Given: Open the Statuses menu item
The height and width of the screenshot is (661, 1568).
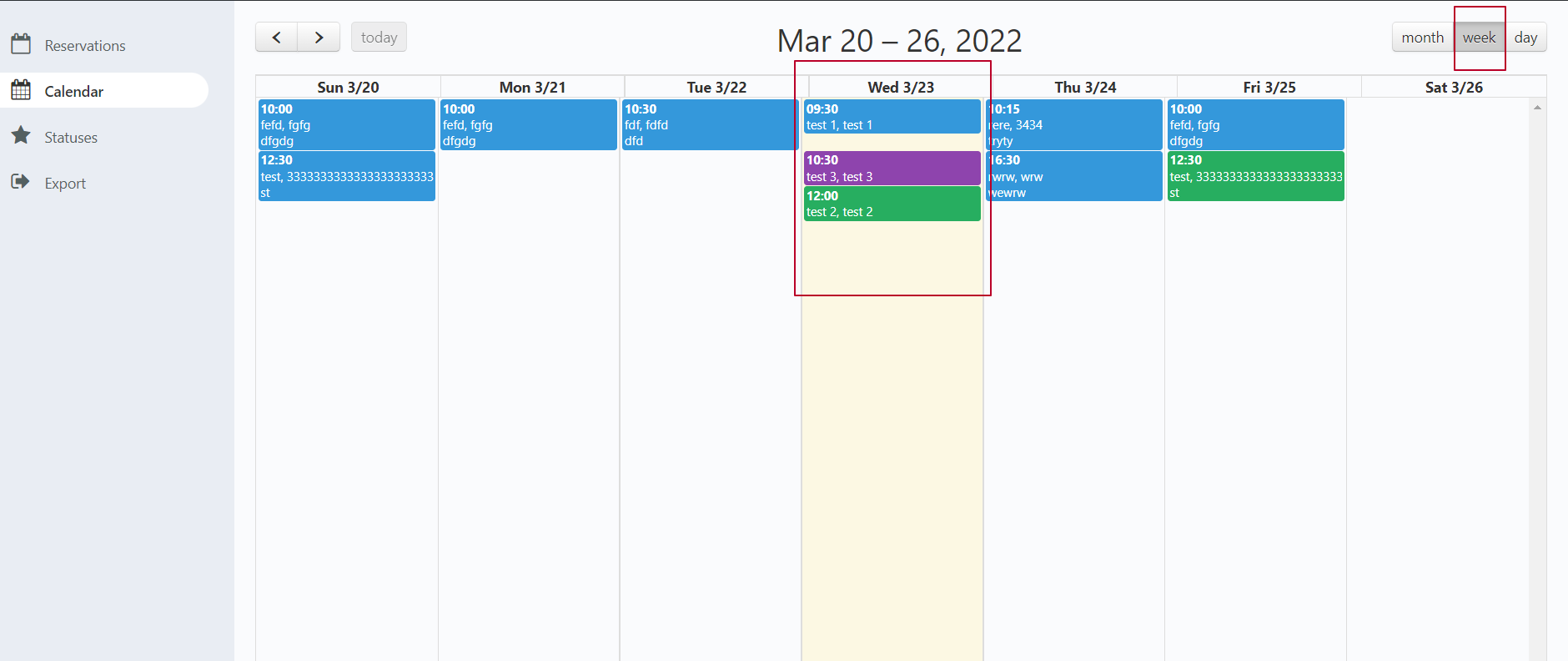Looking at the screenshot, I should (x=71, y=138).
